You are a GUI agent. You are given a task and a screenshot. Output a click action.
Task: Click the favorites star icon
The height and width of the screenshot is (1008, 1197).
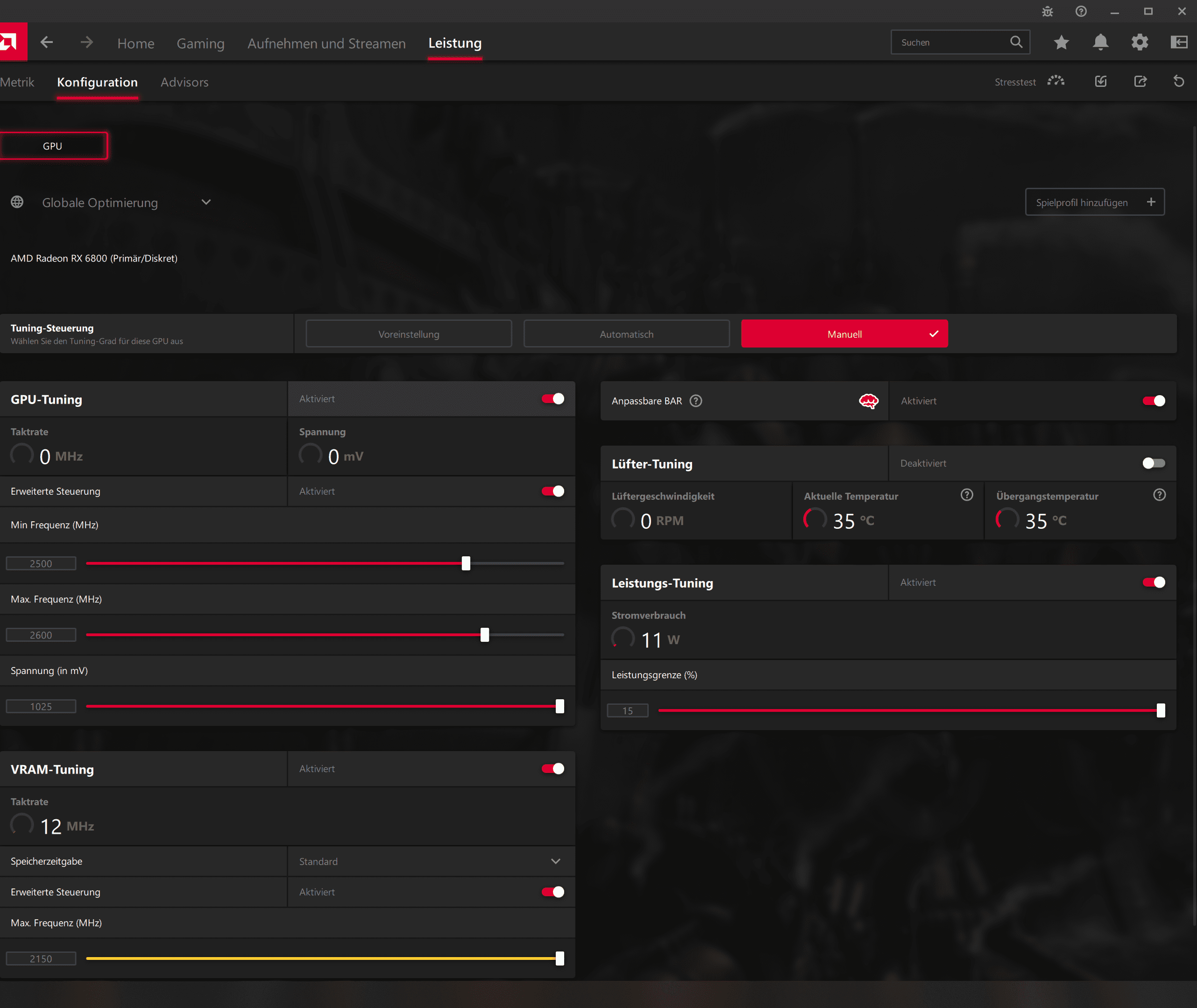tap(1061, 43)
